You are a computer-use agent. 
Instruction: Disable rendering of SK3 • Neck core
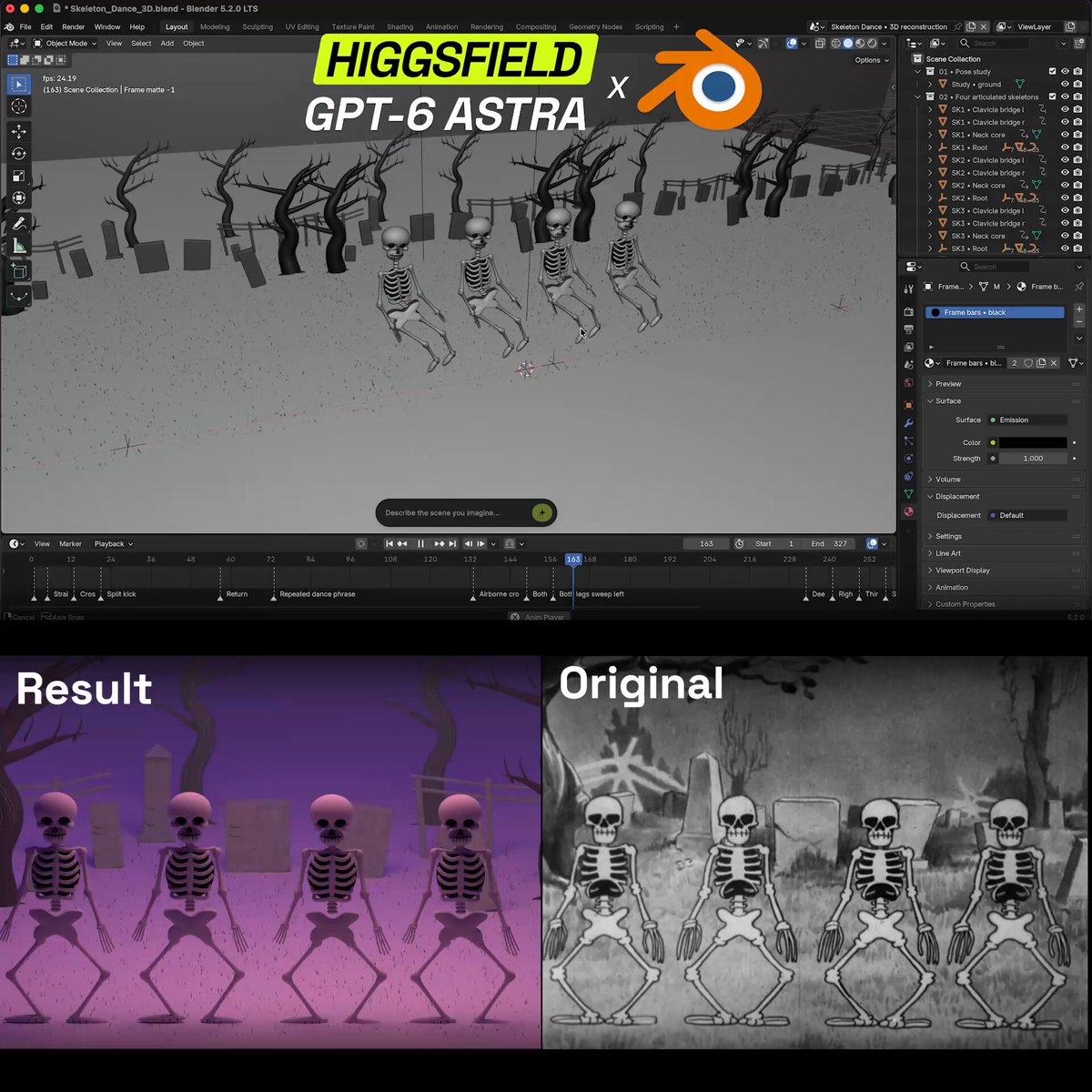(x=1077, y=236)
